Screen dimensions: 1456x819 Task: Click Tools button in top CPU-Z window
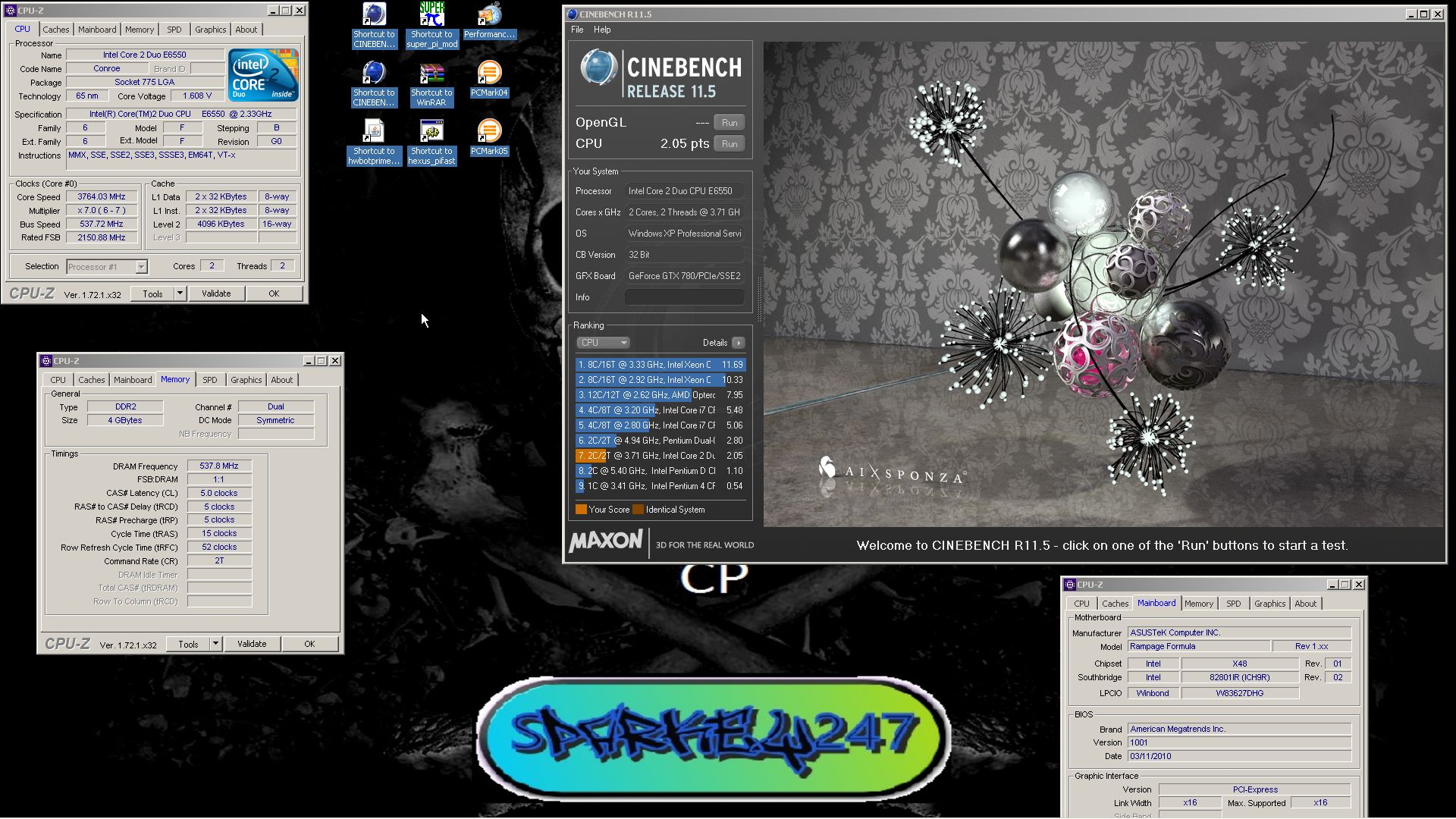(x=152, y=293)
